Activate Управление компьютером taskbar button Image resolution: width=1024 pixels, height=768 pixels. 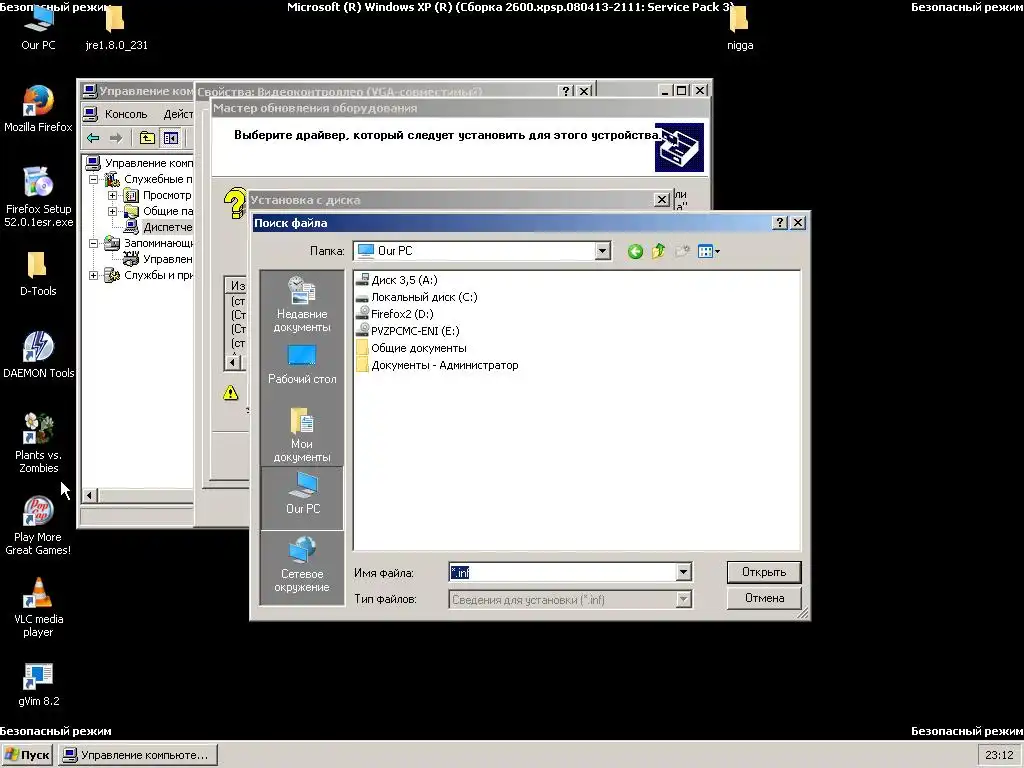tap(137, 755)
